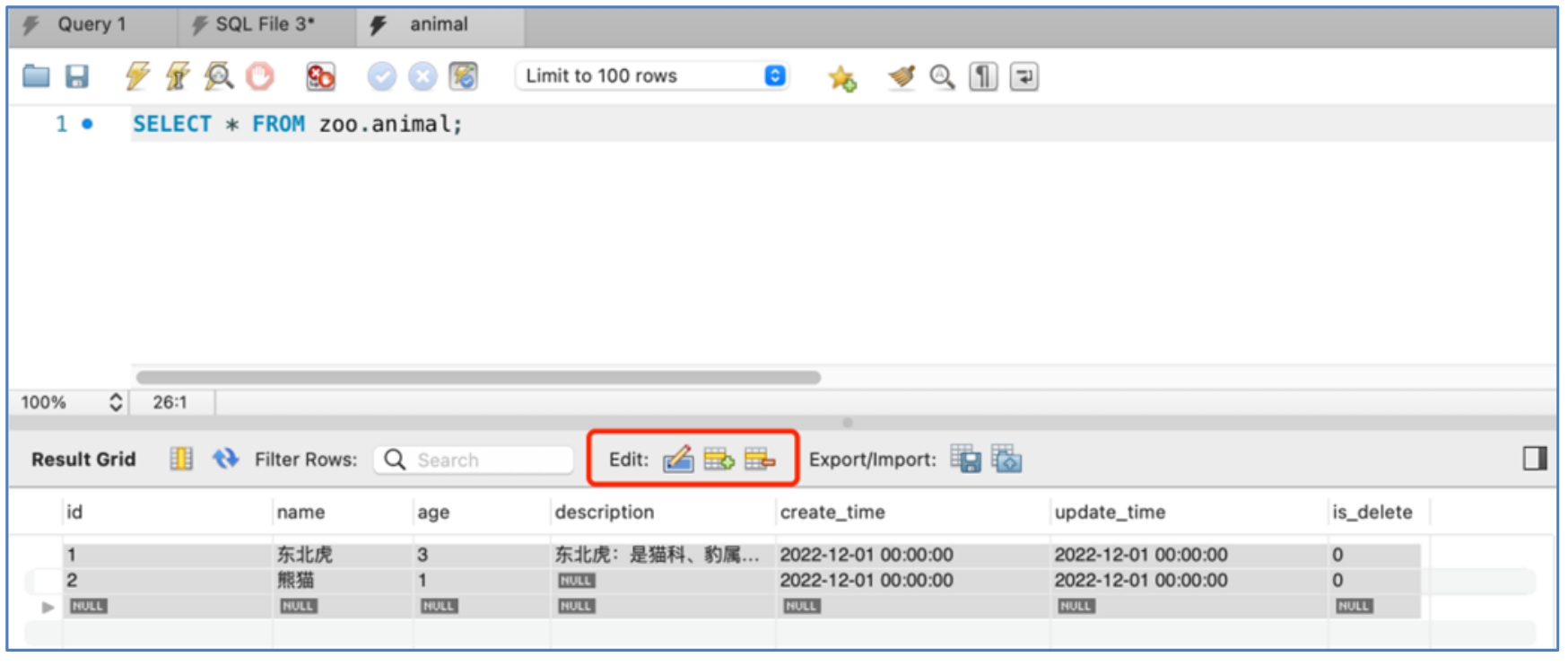
Task: Save the script with the floppy disk icon
Action: pos(77,76)
